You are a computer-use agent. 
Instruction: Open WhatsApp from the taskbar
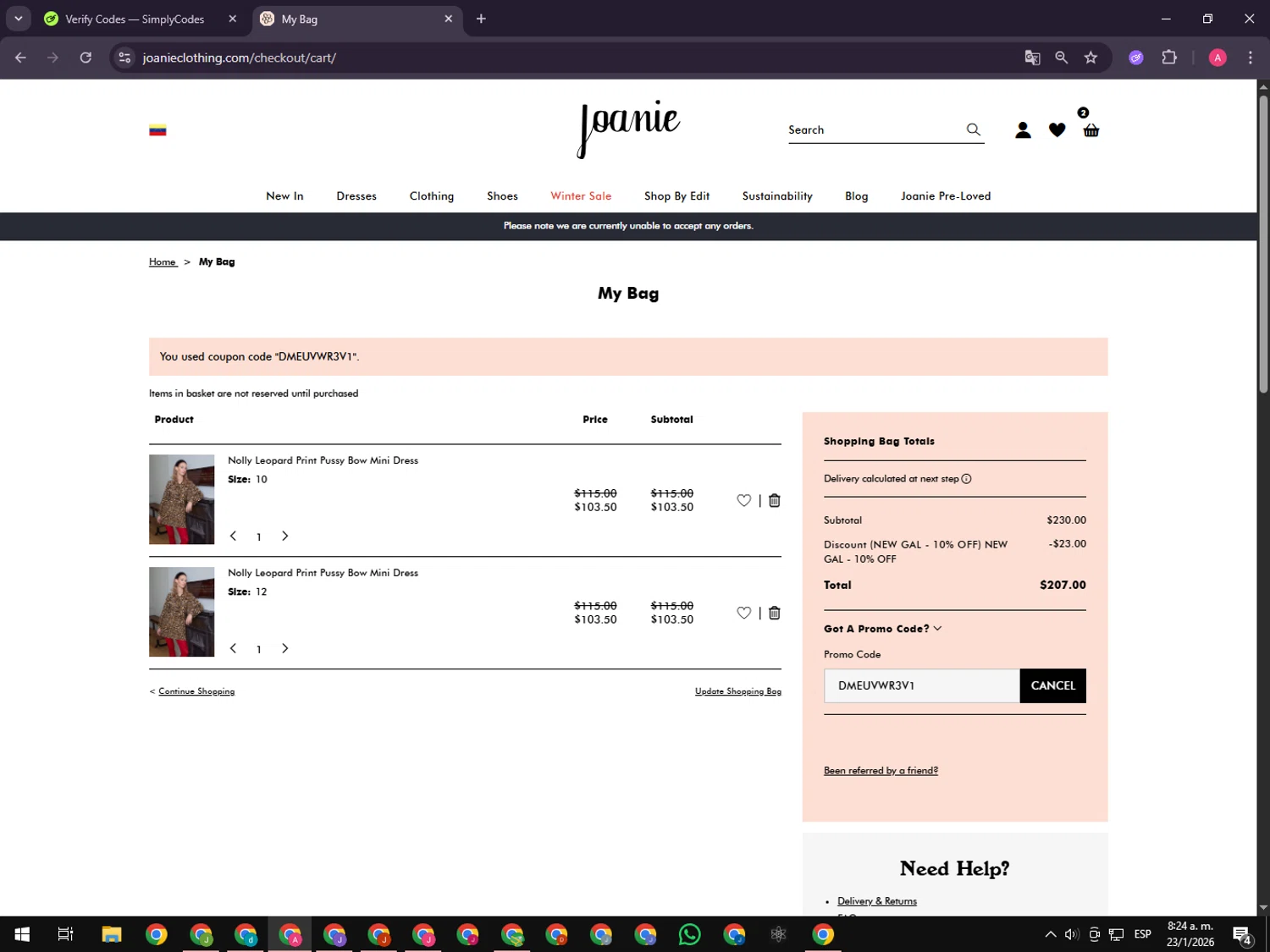(x=690, y=934)
